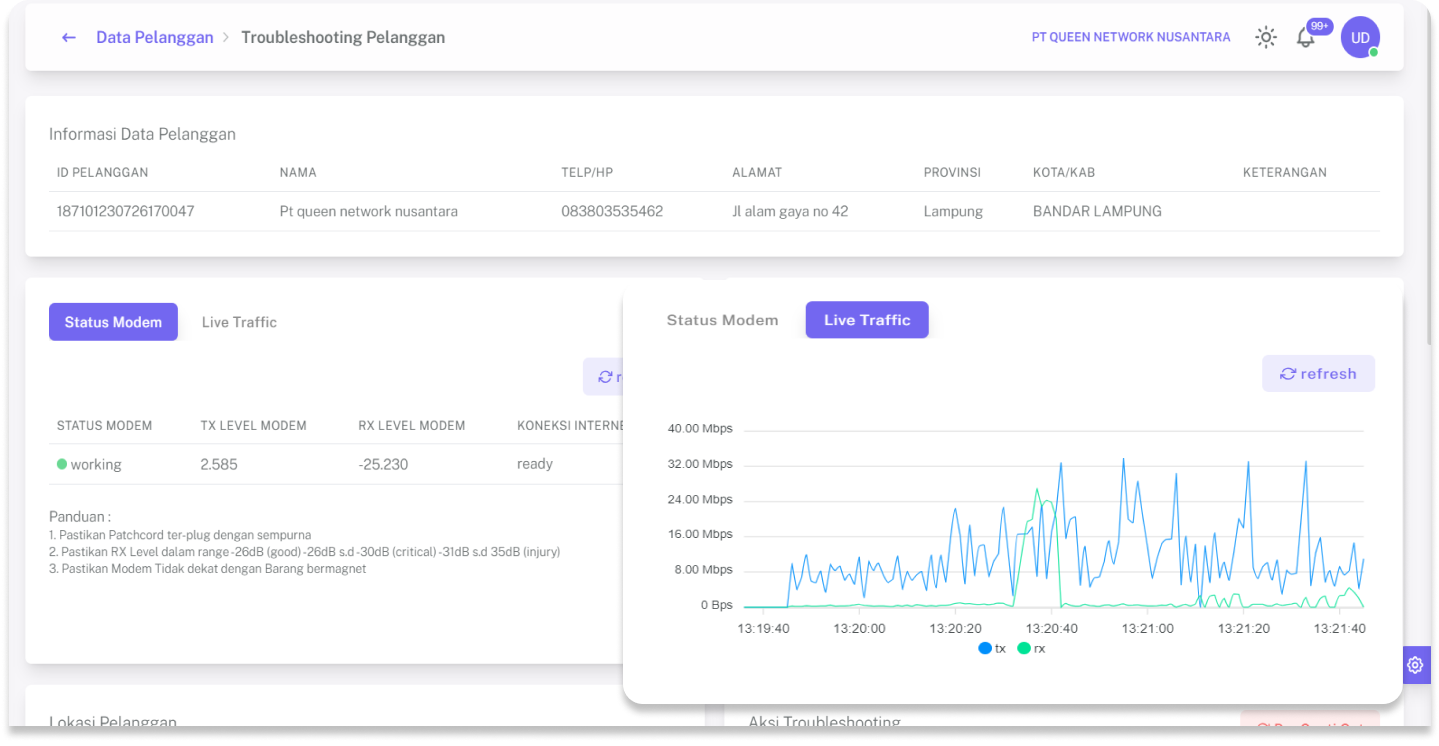1439x746 pixels.
Task: Click the 99+ notification badge
Action: [1320, 26]
